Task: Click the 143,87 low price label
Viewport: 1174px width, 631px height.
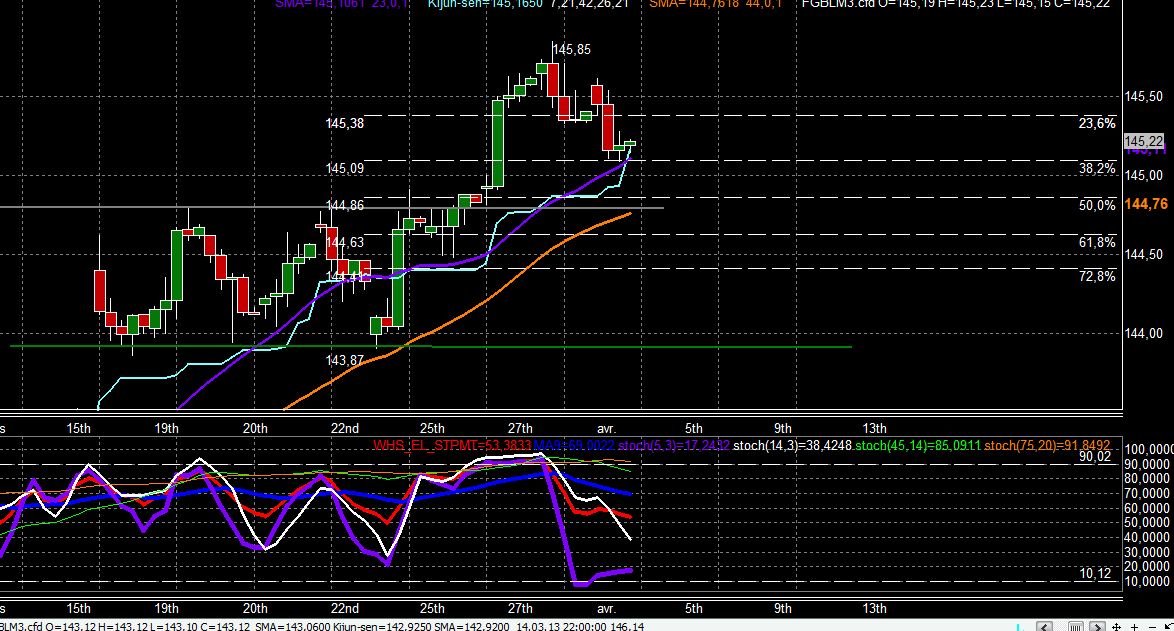Action: pos(344,360)
